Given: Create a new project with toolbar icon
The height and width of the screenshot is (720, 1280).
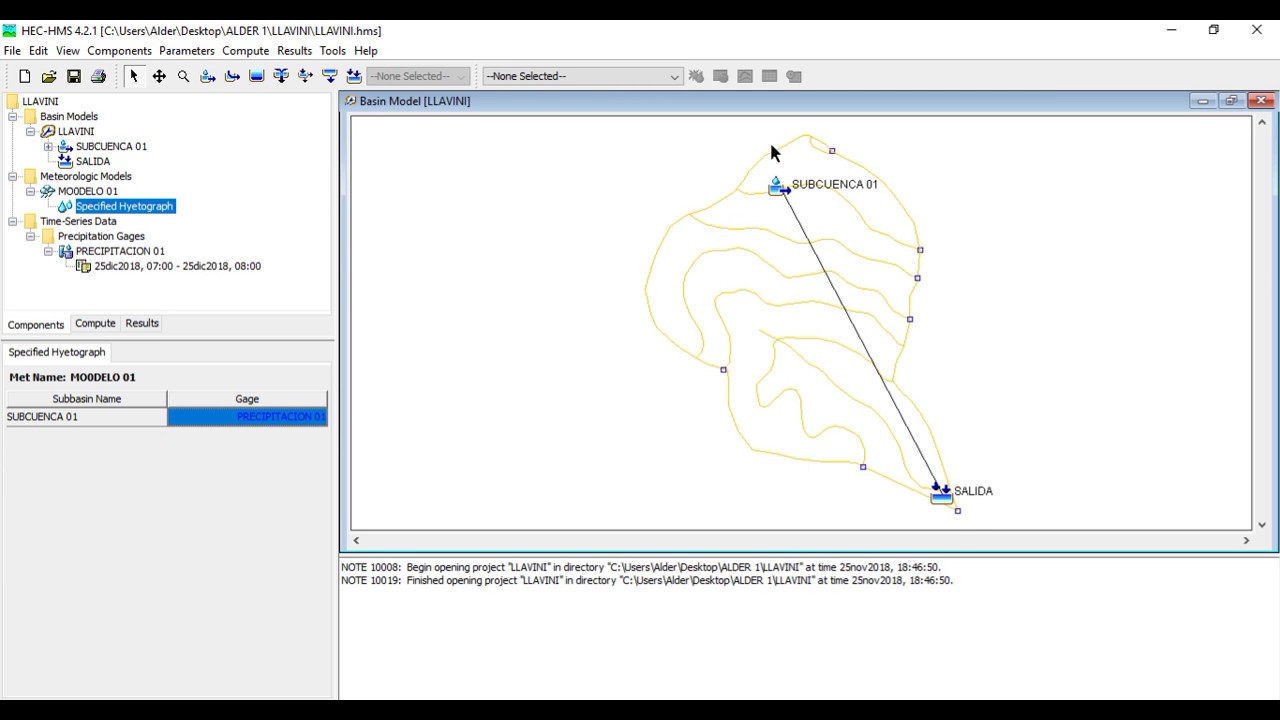Looking at the screenshot, I should (x=25, y=76).
